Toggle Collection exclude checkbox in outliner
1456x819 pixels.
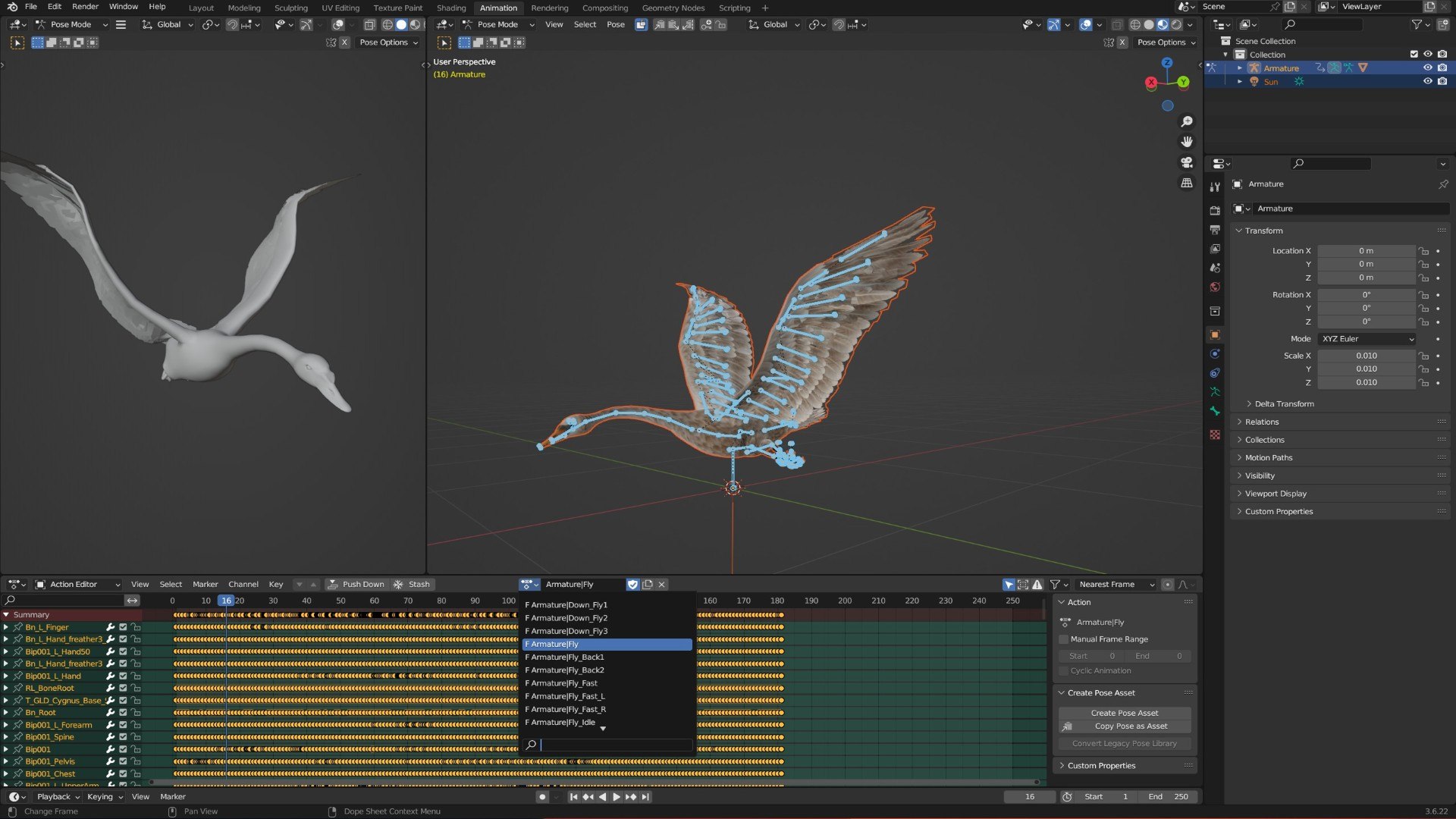1414,55
